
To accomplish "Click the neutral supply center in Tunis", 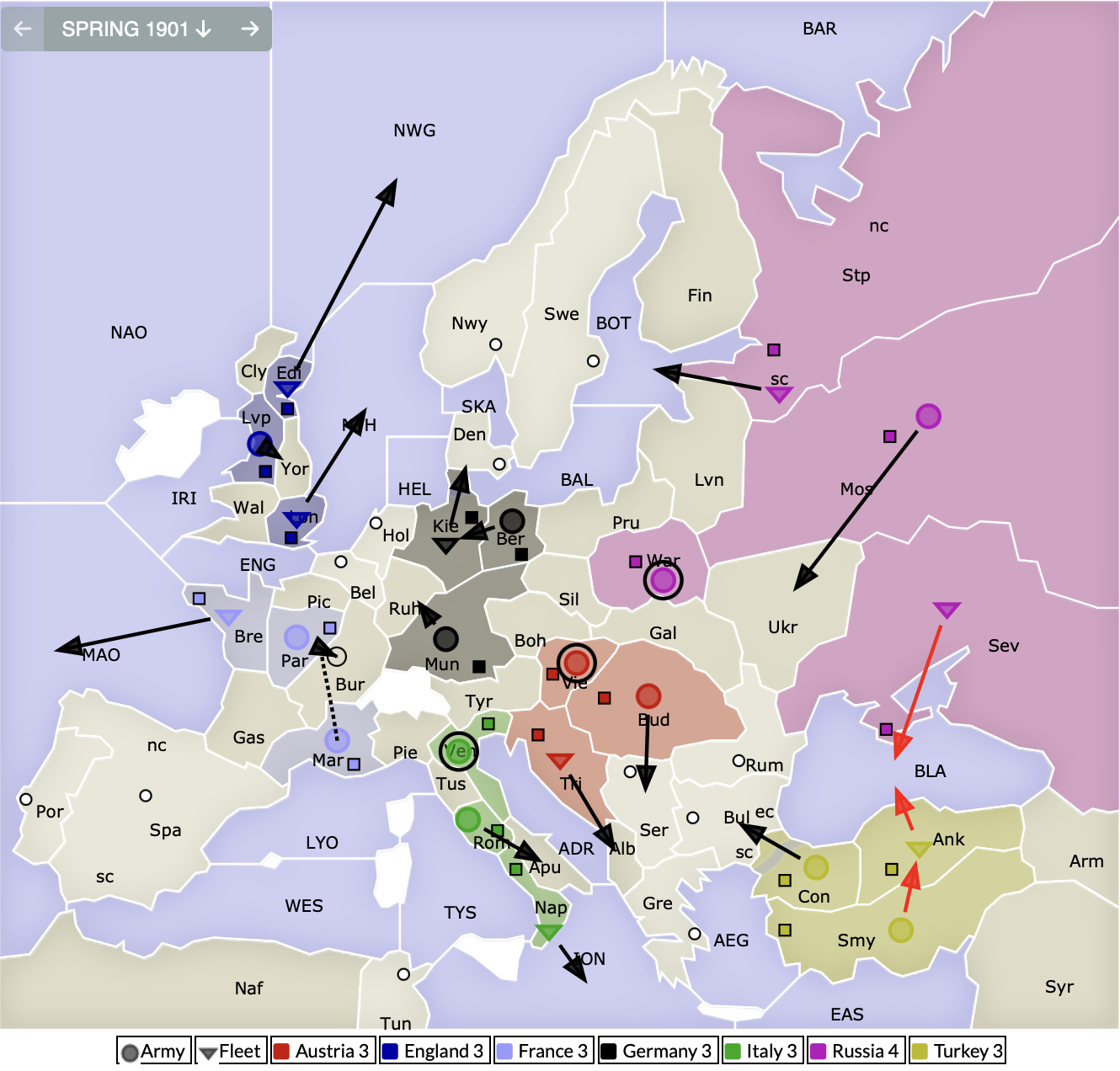I will (403, 974).
